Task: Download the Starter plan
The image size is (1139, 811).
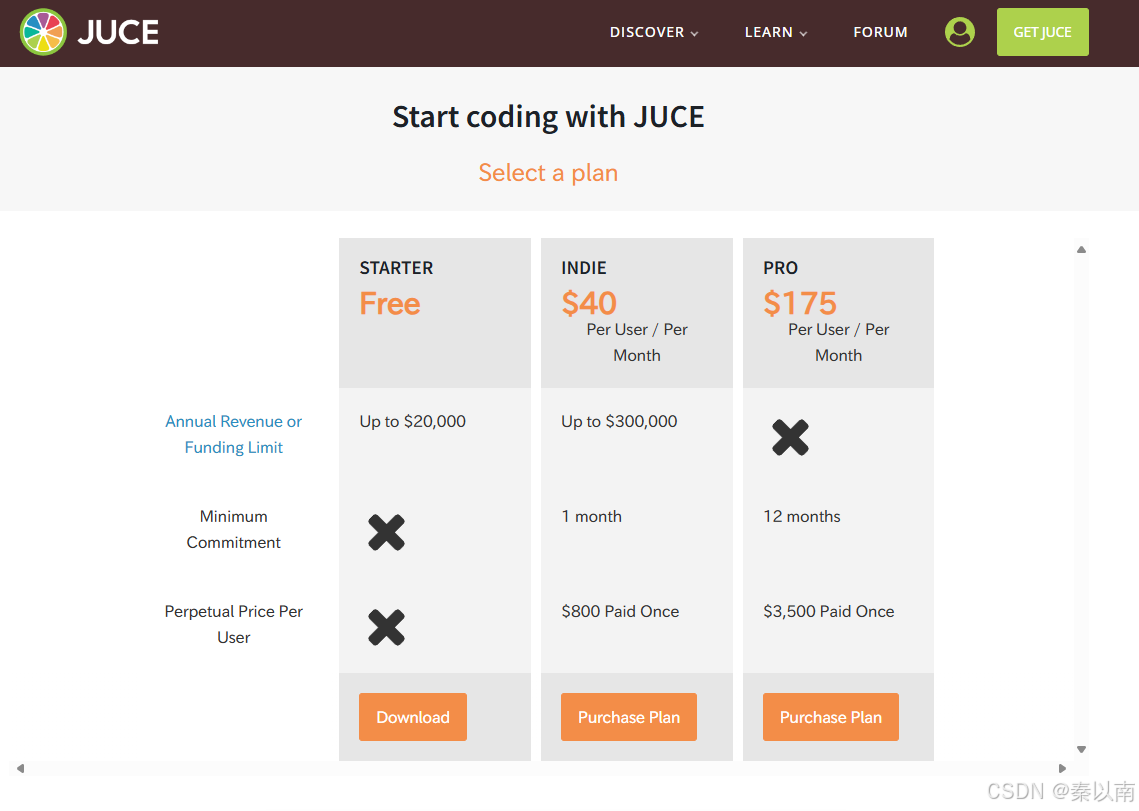Action: (x=413, y=717)
